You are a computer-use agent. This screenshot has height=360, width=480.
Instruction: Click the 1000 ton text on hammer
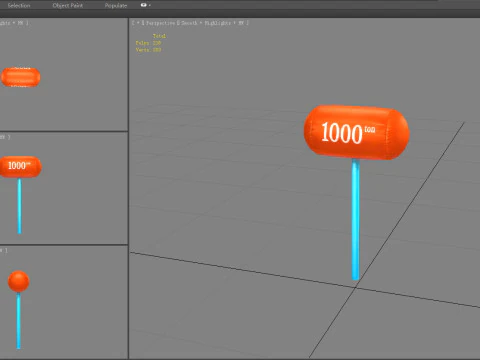pos(348,133)
